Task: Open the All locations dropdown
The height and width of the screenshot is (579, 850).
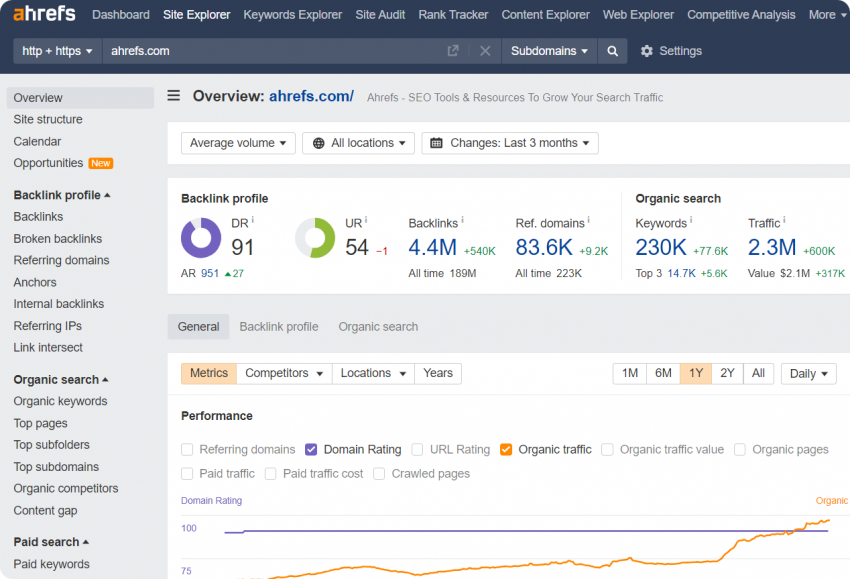Action: 358,143
